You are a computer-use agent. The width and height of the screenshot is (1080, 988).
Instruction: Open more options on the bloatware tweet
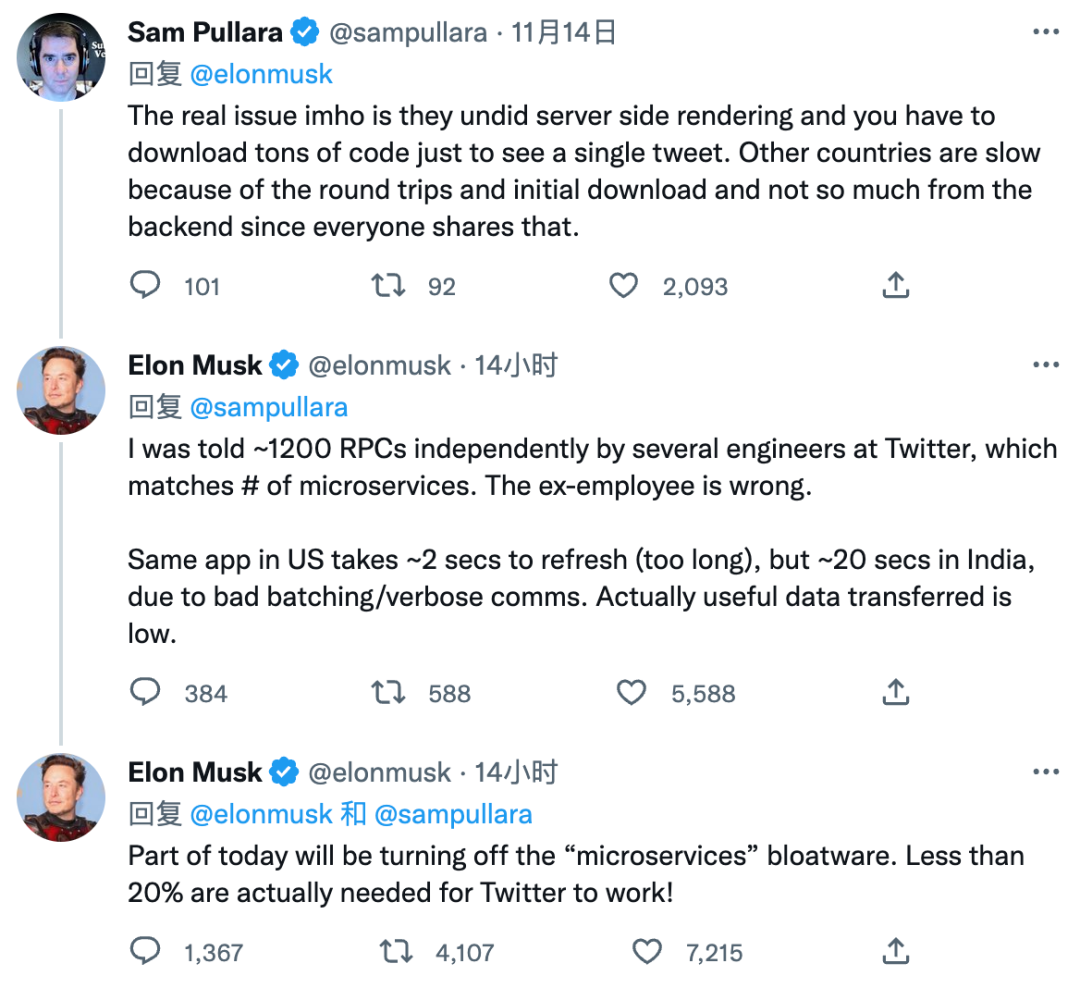1045,772
